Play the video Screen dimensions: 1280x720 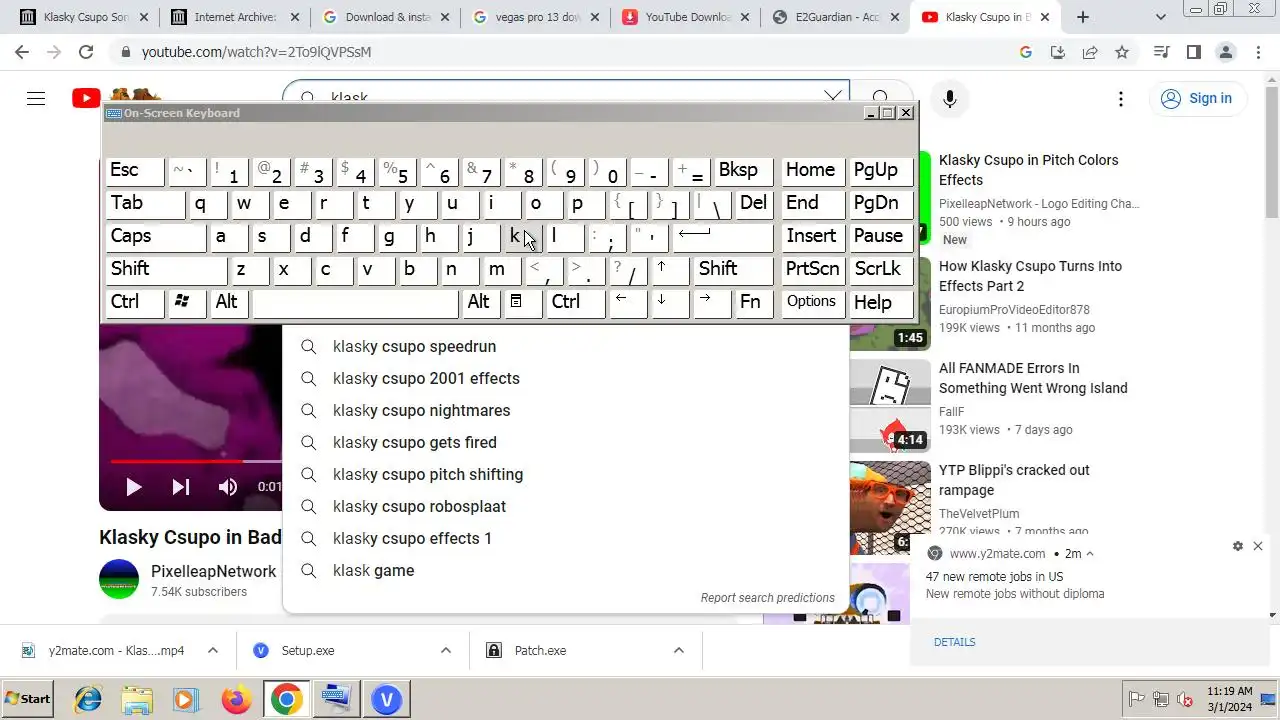(x=133, y=487)
